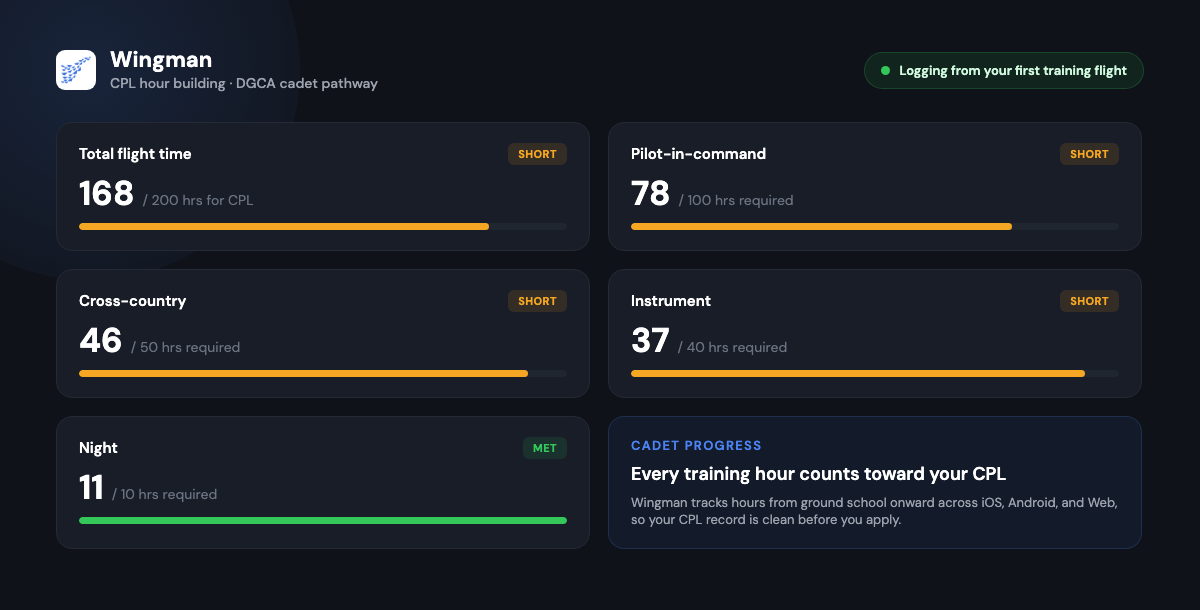1200x610 pixels.
Task: Click the "/ 100 hrs required" label
Action: point(736,200)
